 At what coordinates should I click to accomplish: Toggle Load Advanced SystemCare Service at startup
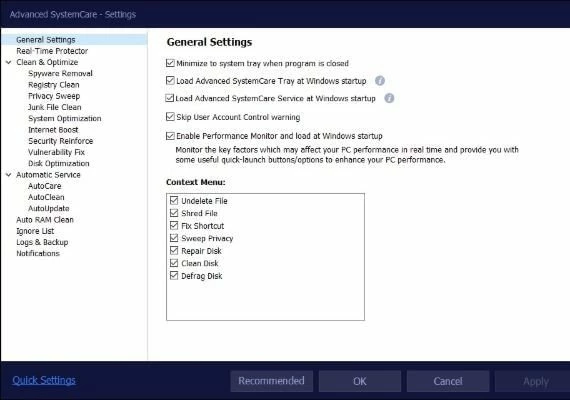click(x=169, y=98)
